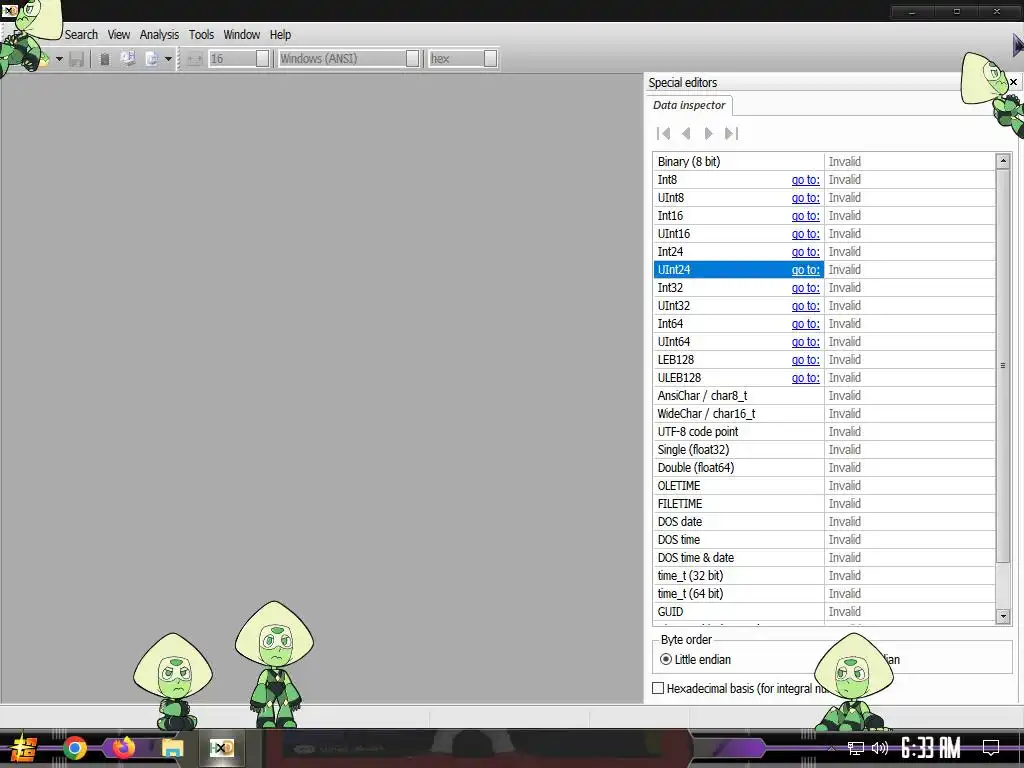Click the go to link for UInt16
The height and width of the screenshot is (768, 1024).
pyautogui.click(x=805, y=234)
